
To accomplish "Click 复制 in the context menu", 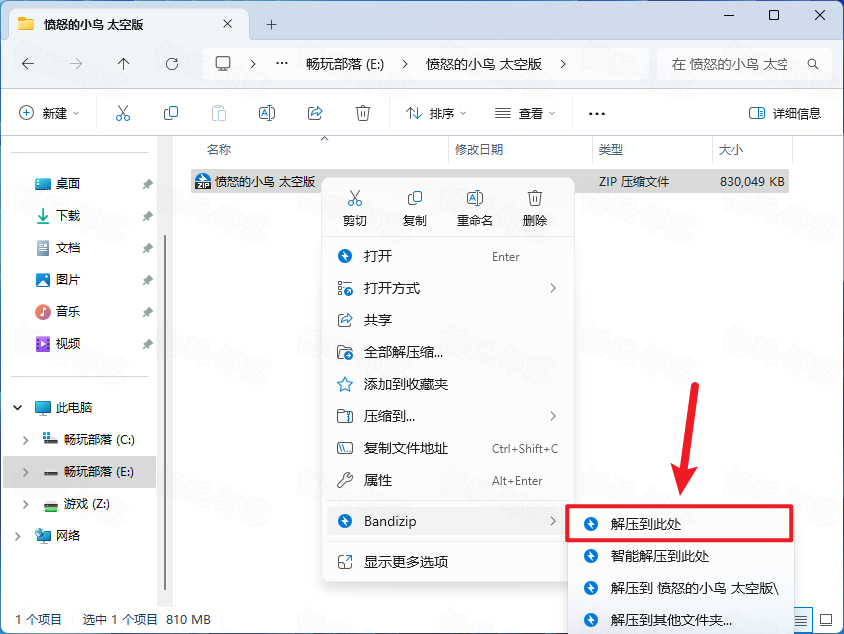I will 414,208.
